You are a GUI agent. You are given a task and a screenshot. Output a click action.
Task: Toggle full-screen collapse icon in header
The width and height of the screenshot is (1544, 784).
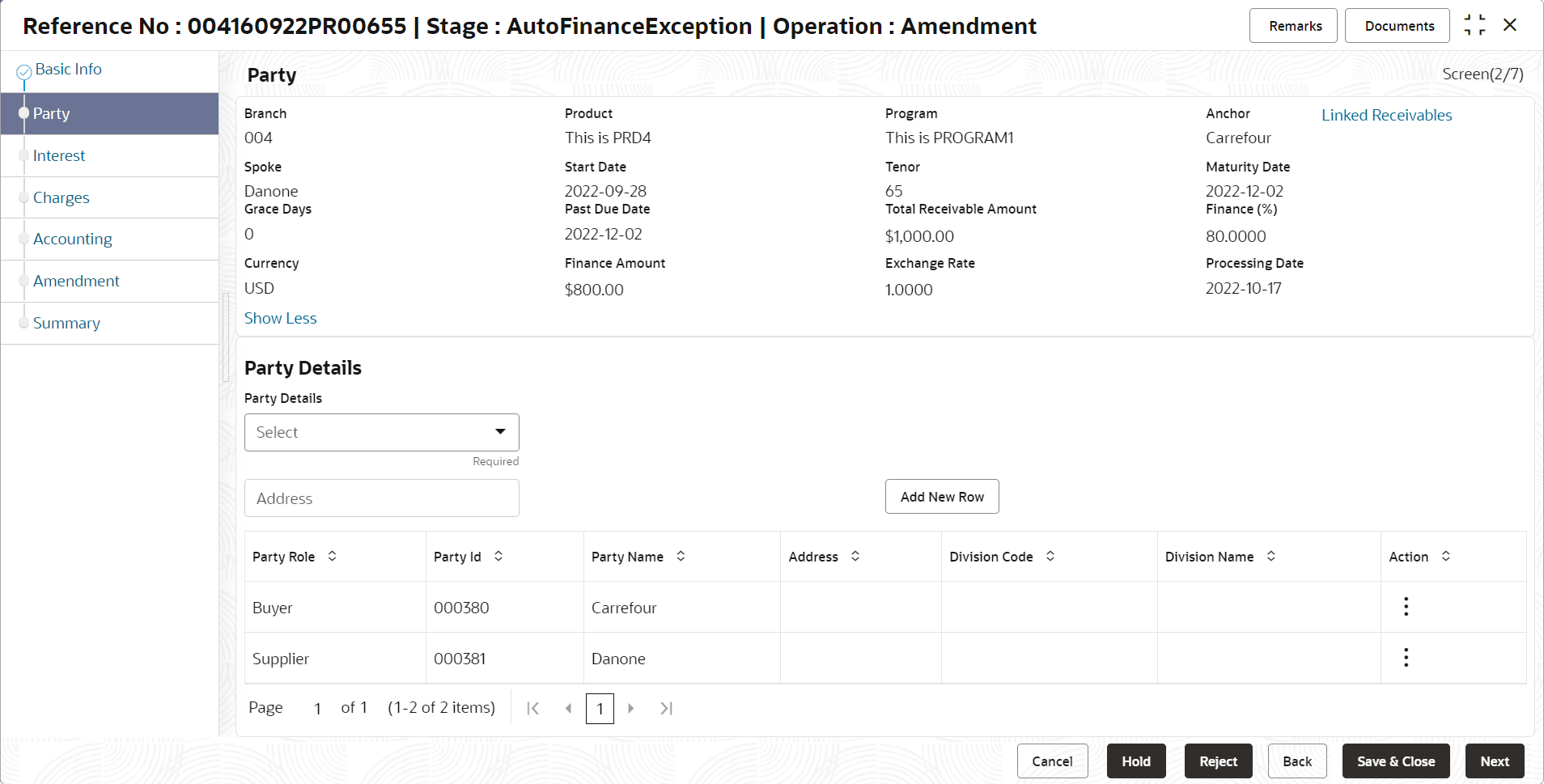click(1474, 25)
